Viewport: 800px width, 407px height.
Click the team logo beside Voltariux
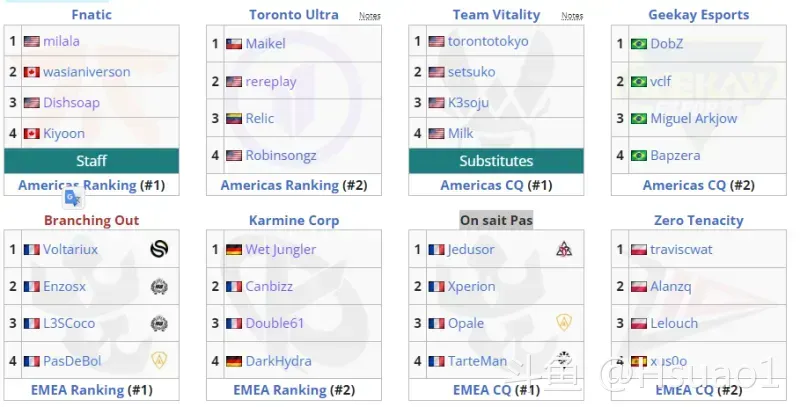(x=158, y=249)
